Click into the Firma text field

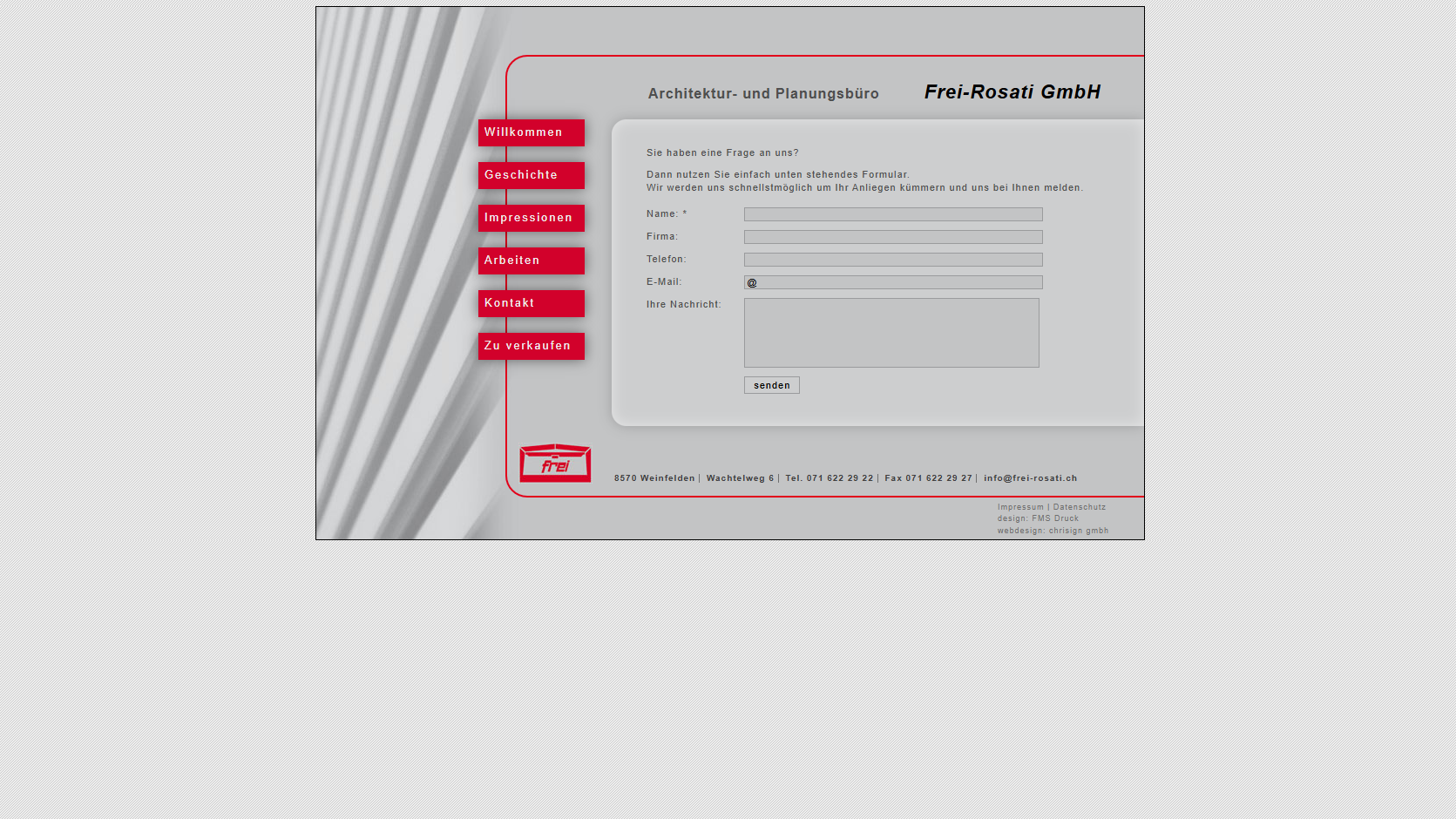click(893, 237)
